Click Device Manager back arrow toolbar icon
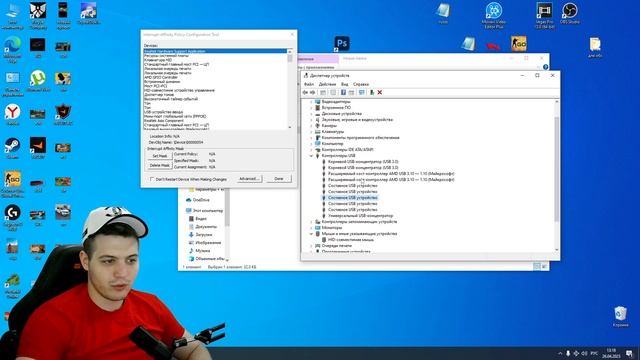The height and width of the screenshot is (360, 640). click(305, 93)
